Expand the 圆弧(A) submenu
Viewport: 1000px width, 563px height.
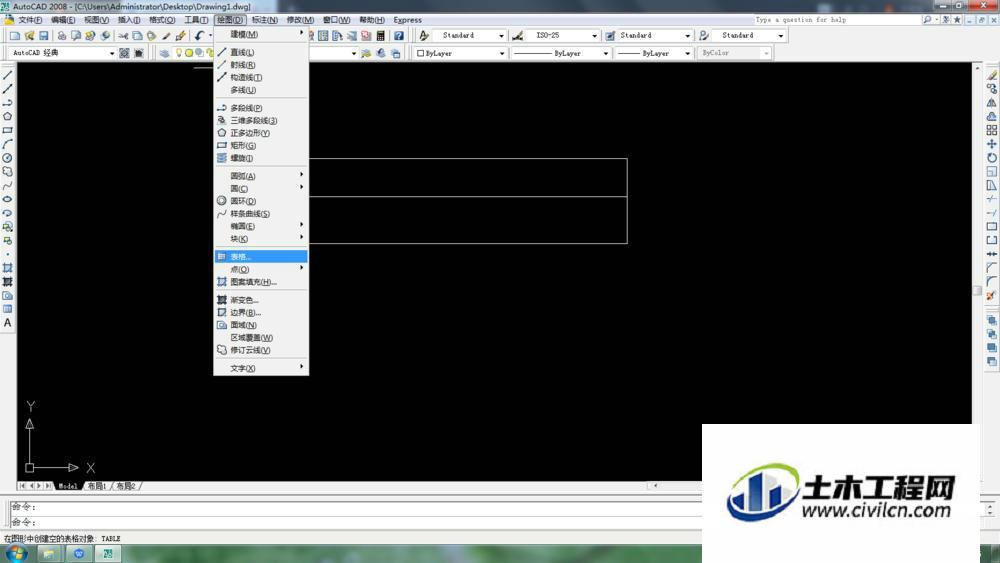tap(261, 176)
